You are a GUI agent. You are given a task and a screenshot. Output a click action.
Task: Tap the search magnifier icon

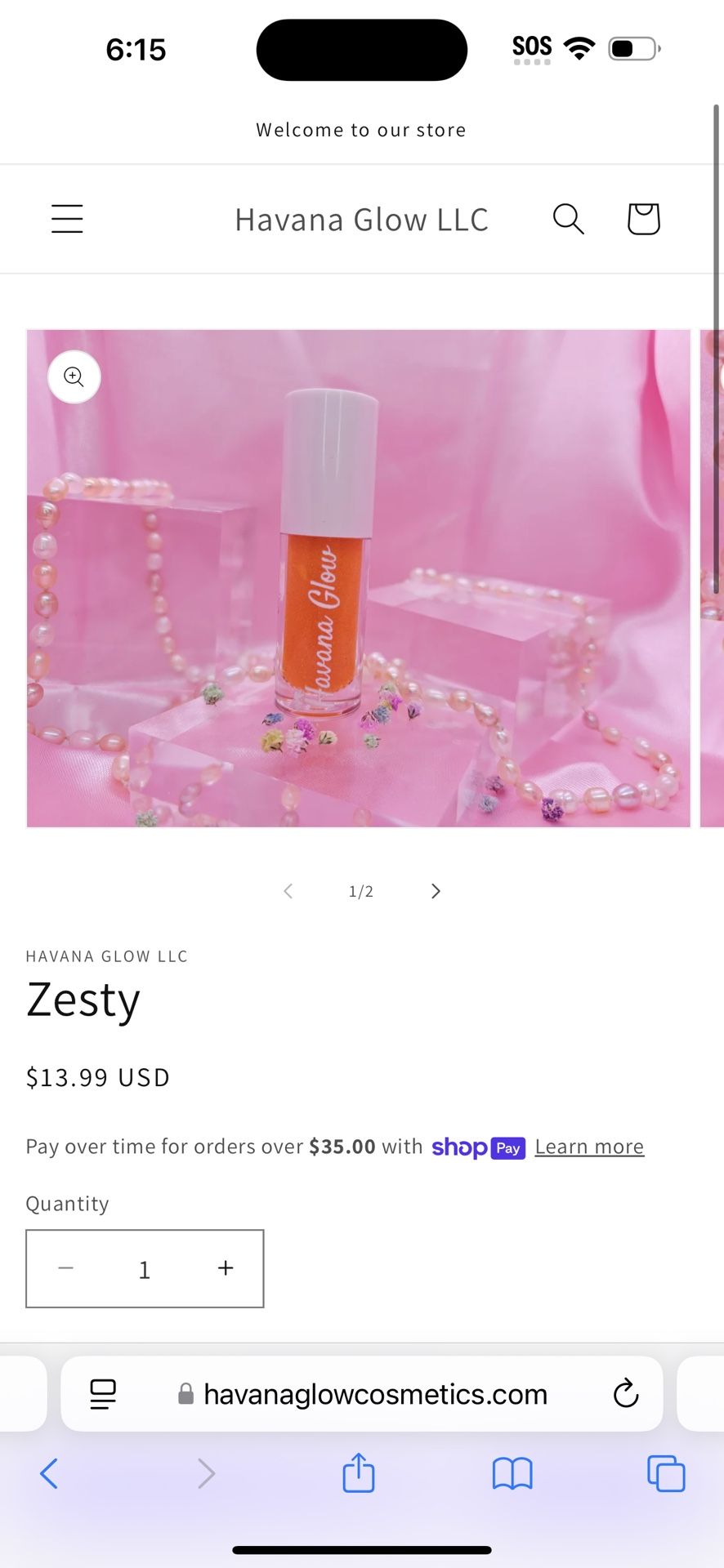[x=568, y=219]
